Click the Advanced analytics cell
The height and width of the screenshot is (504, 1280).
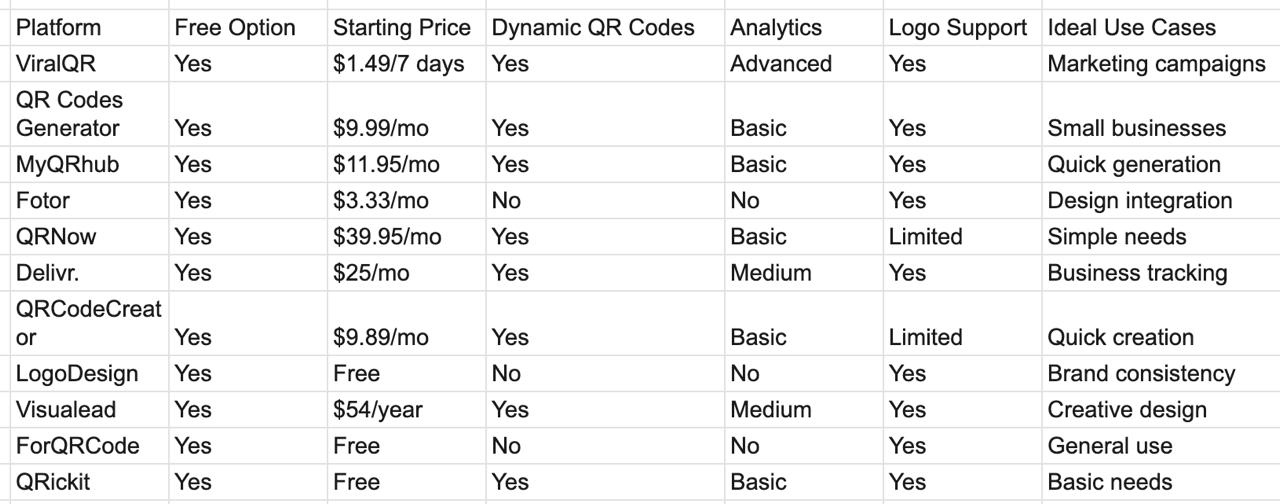point(781,64)
